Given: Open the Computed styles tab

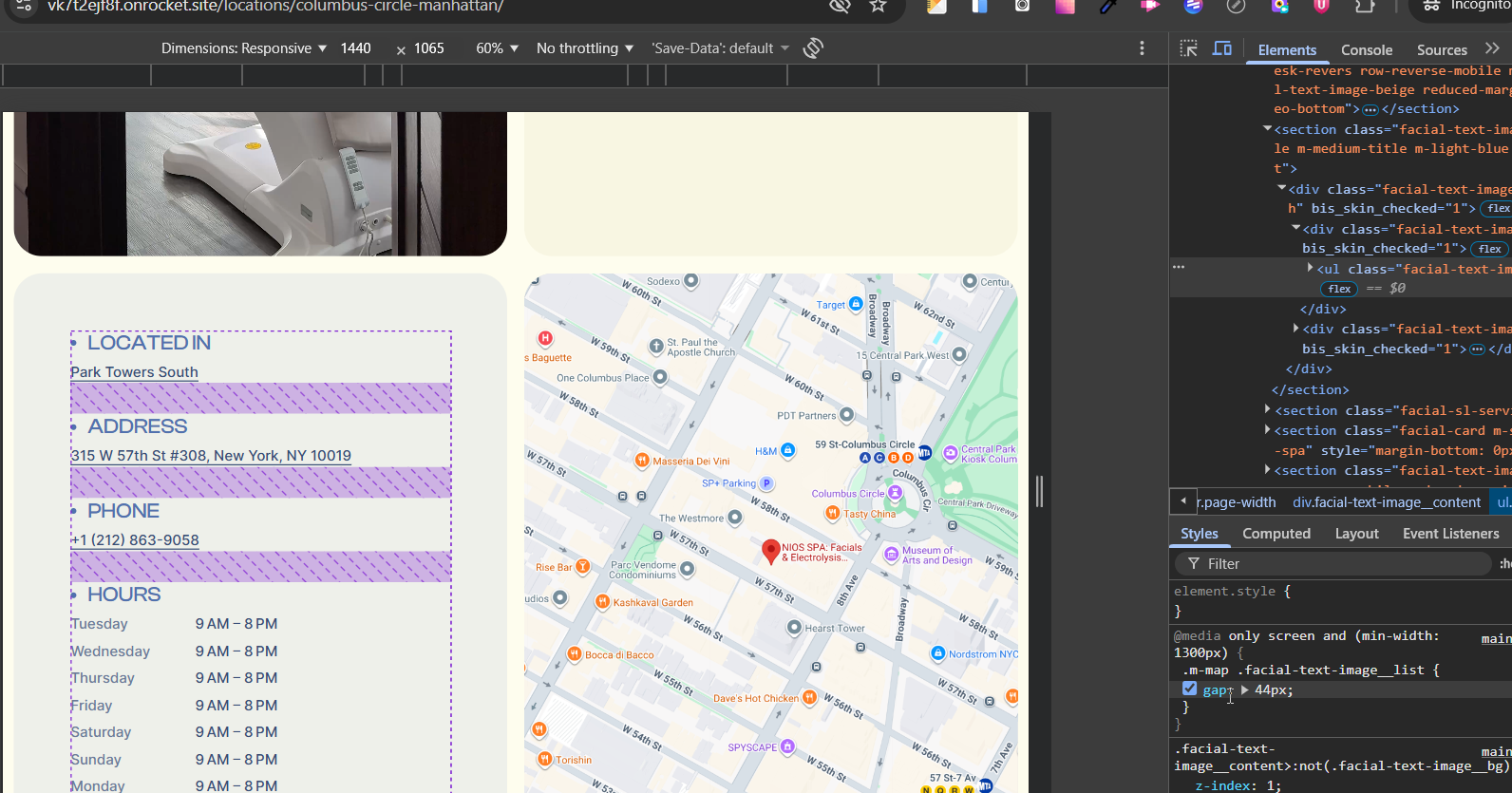Looking at the screenshot, I should [x=1276, y=534].
